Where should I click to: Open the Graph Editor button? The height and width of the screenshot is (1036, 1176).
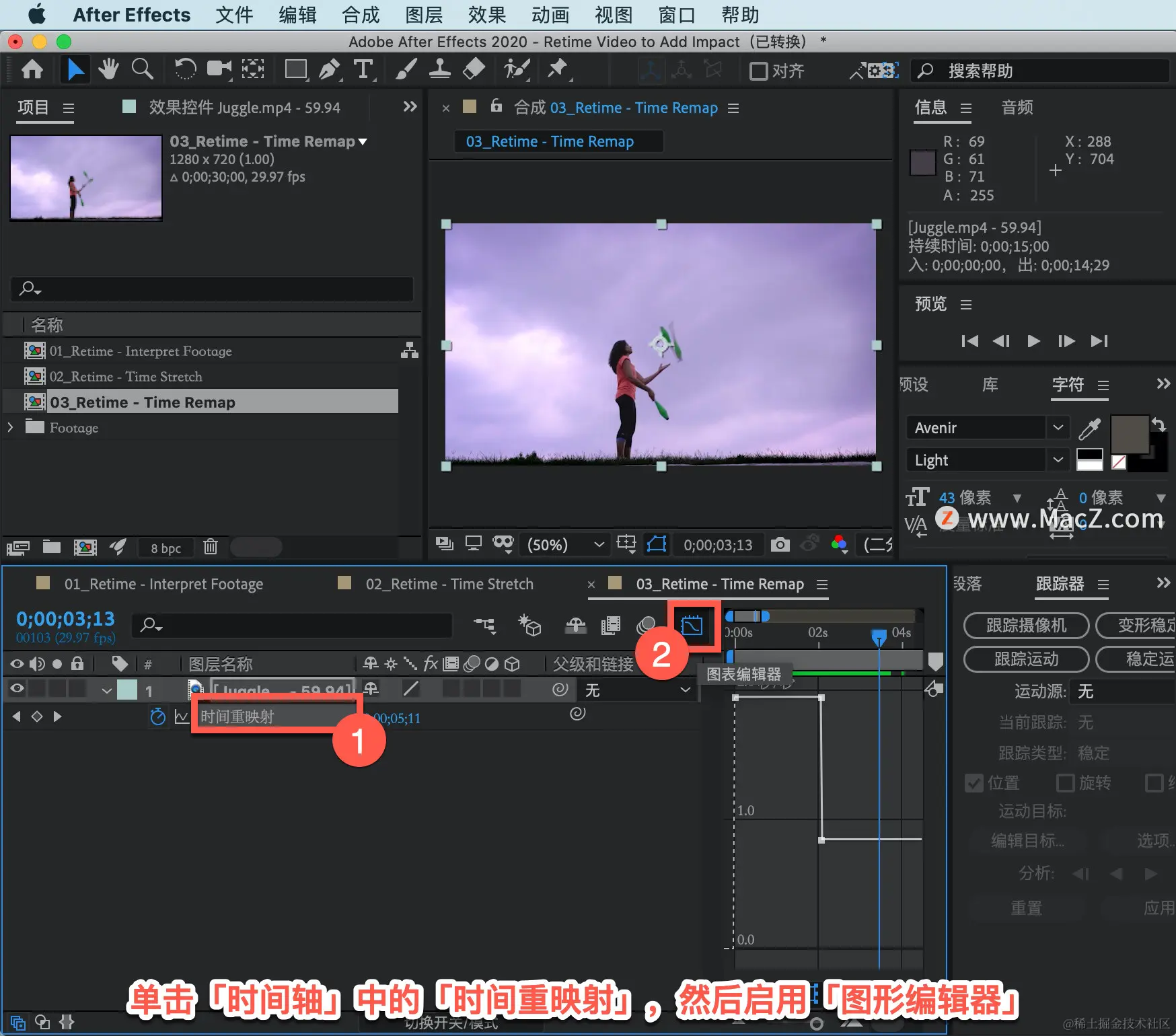coord(692,626)
